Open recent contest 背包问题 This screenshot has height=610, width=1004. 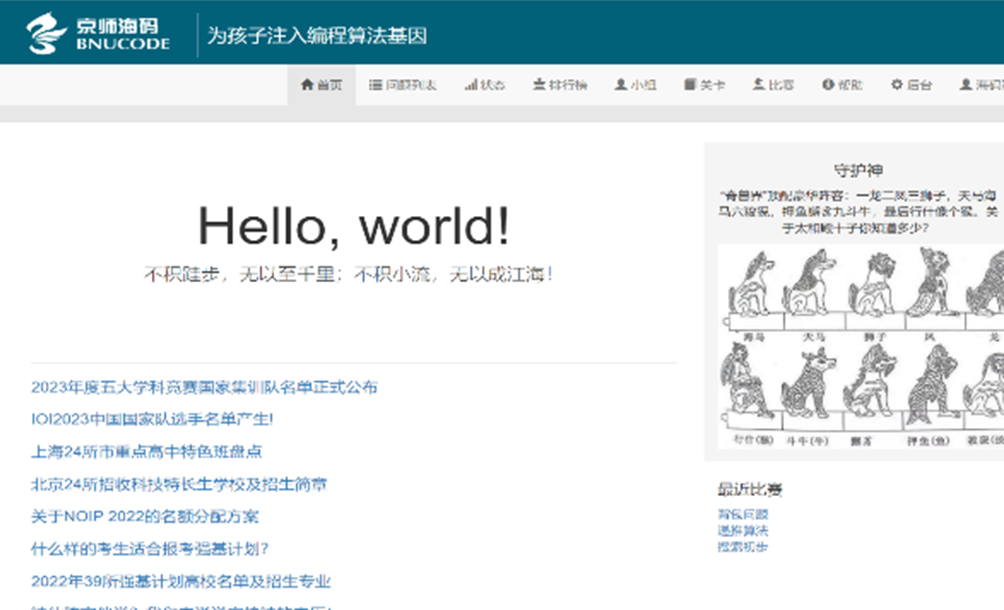743,514
